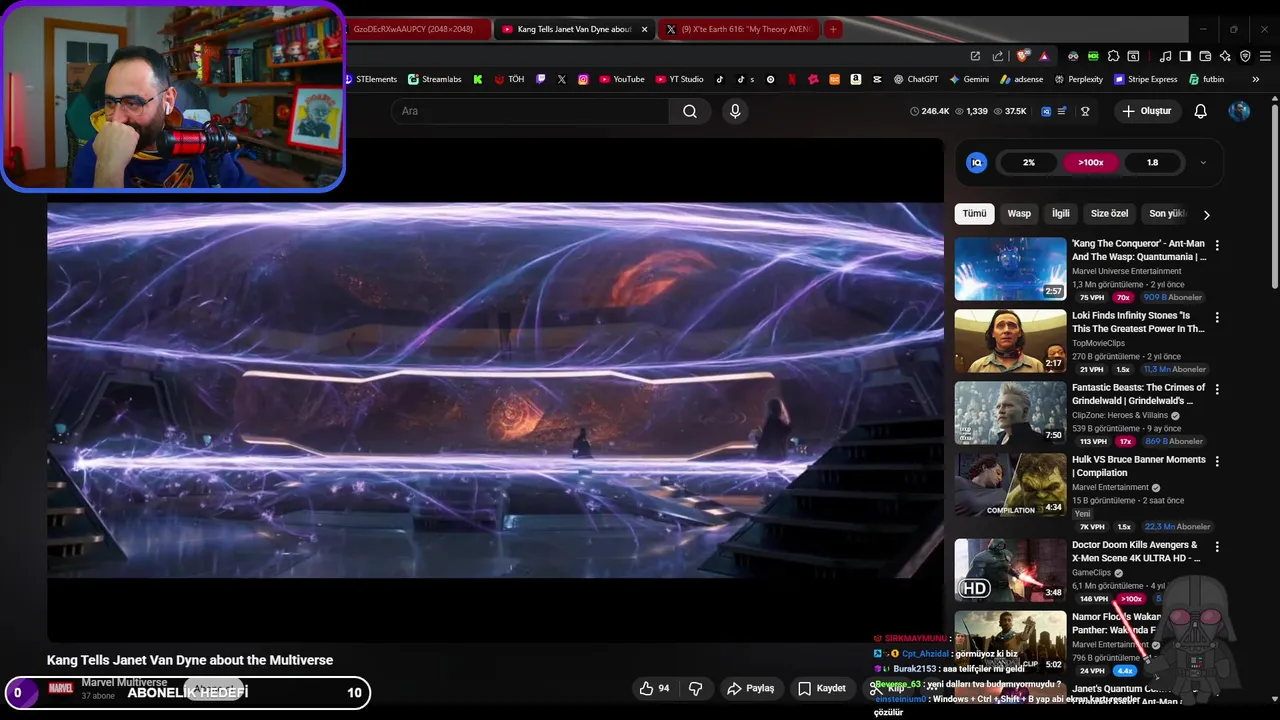Click the vidIQ blue logo icon

977,162
